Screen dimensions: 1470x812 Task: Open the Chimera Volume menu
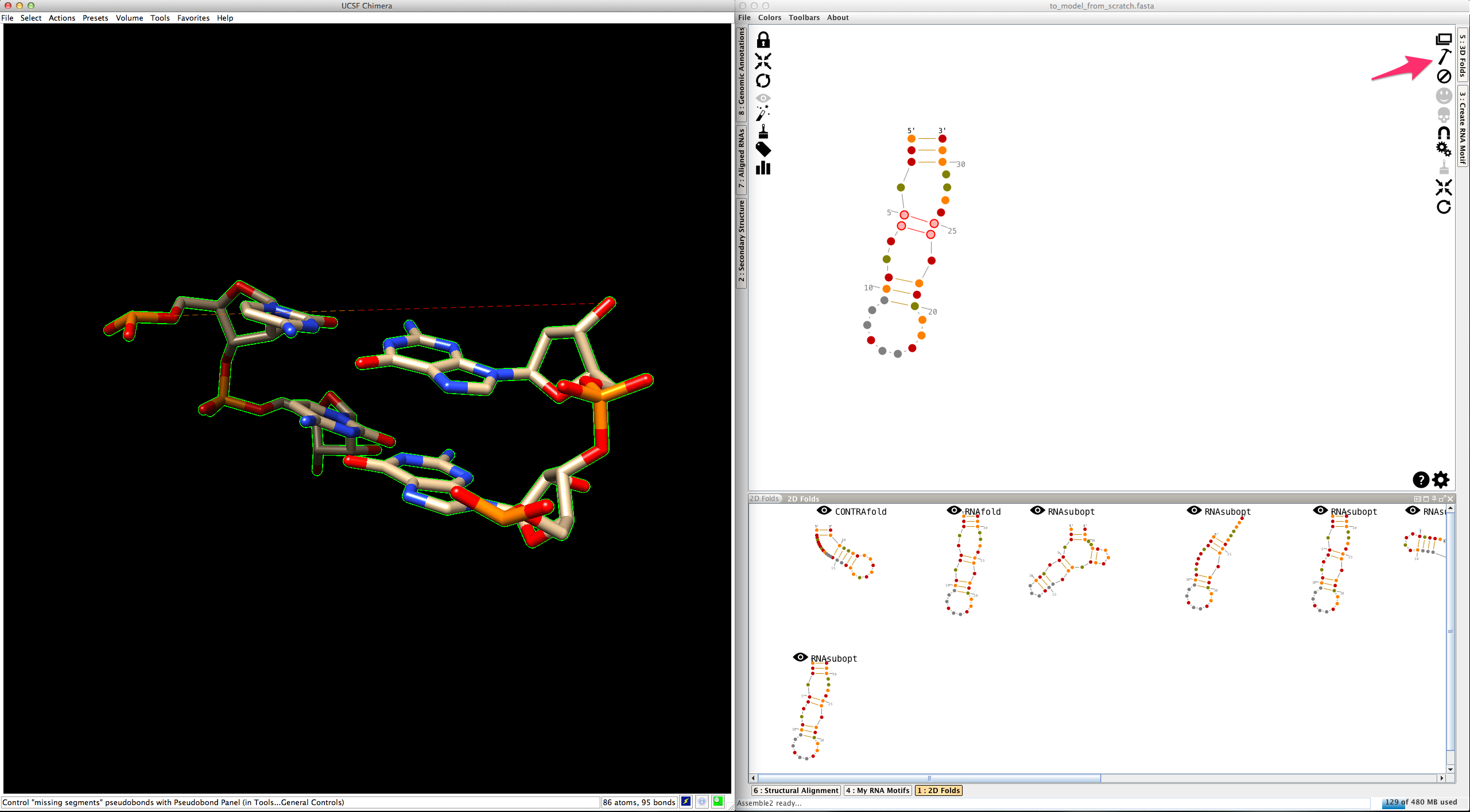pos(129,18)
